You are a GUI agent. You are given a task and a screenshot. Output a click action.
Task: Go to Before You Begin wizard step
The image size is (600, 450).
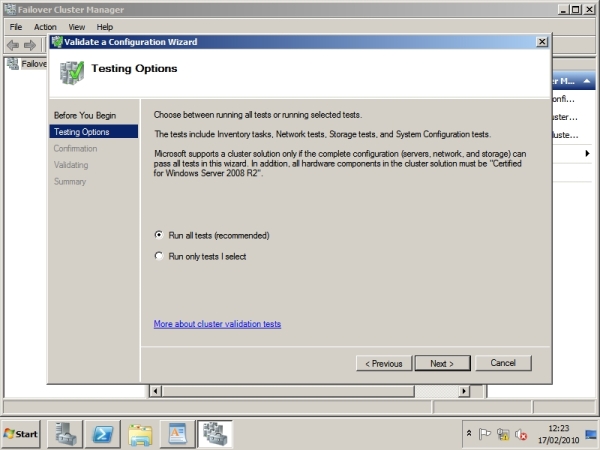(x=85, y=115)
